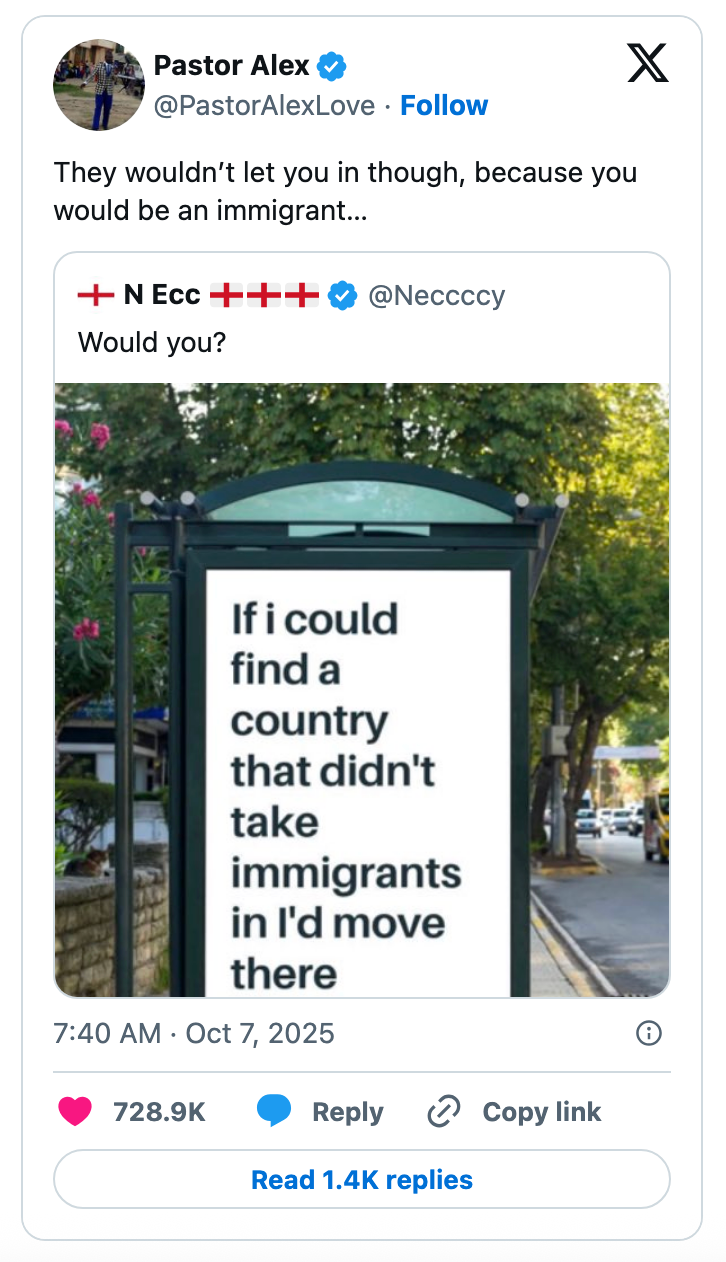Click the Pastor Alex display name
The image size is (726, 1262).
[231, 67]
